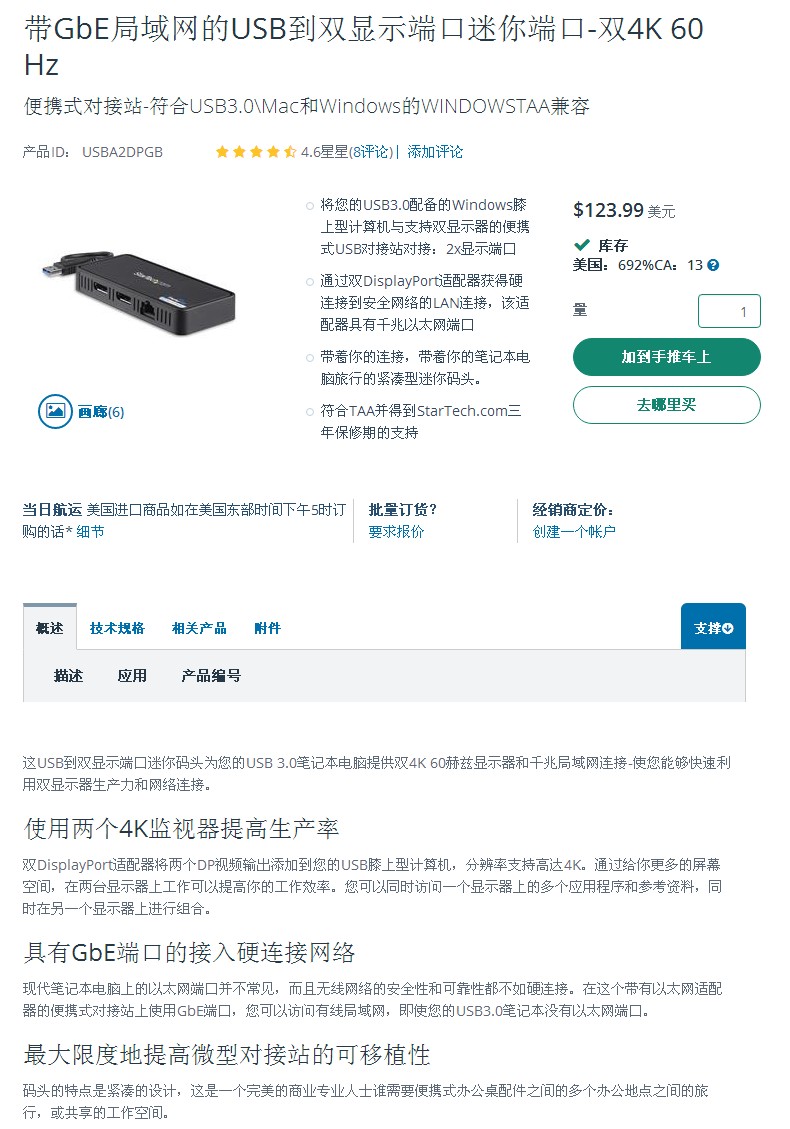
Task: Click the 创建一个帐户 create account link
Action: point(574,531)
